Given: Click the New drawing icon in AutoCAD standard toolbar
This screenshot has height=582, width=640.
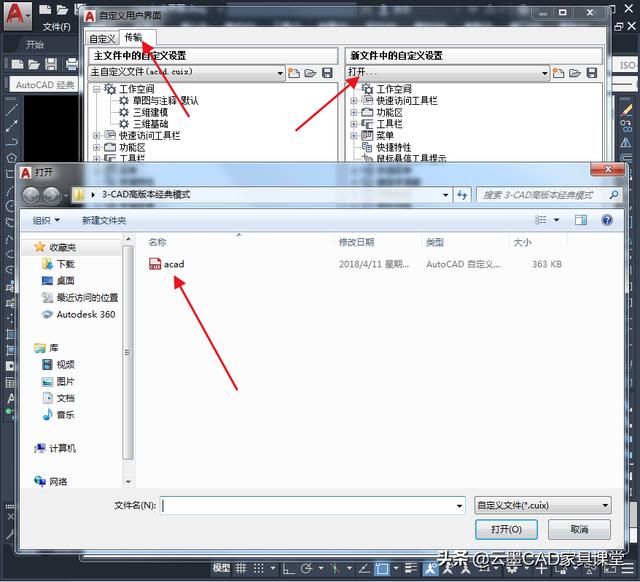Looking at the screenshot, I should 17,64.
